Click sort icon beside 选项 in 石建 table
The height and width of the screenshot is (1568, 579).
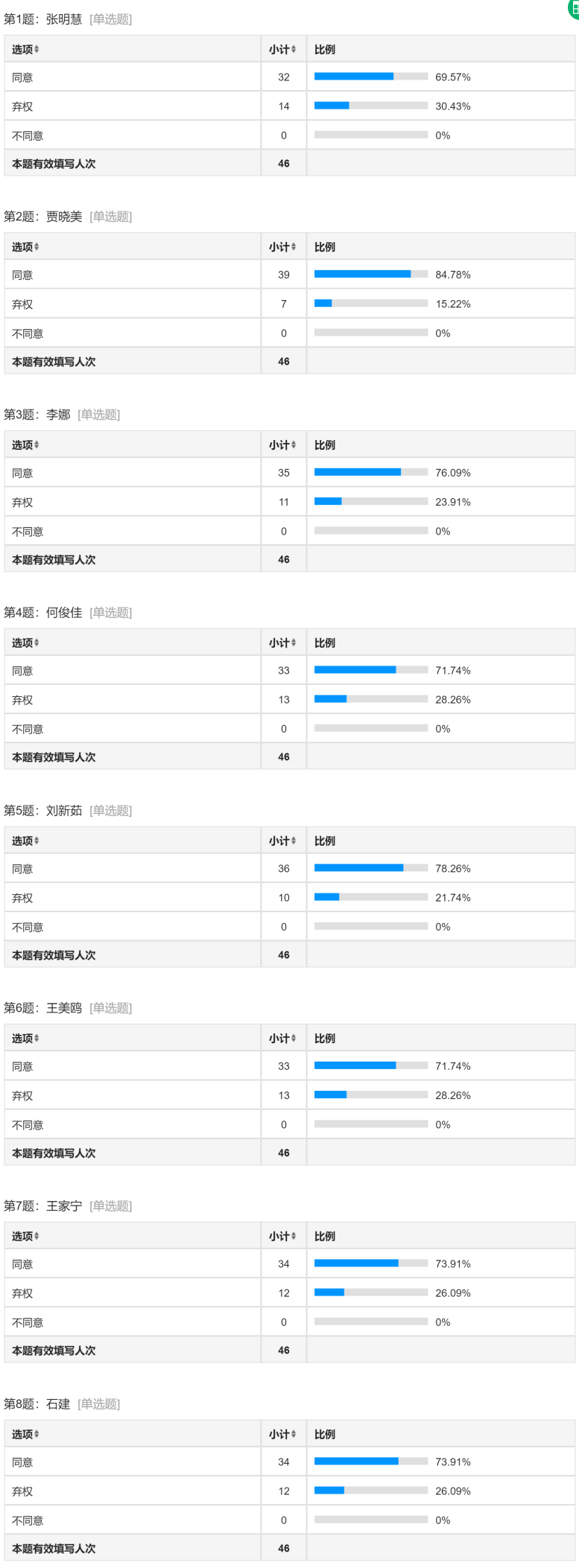pos(37,1434)
